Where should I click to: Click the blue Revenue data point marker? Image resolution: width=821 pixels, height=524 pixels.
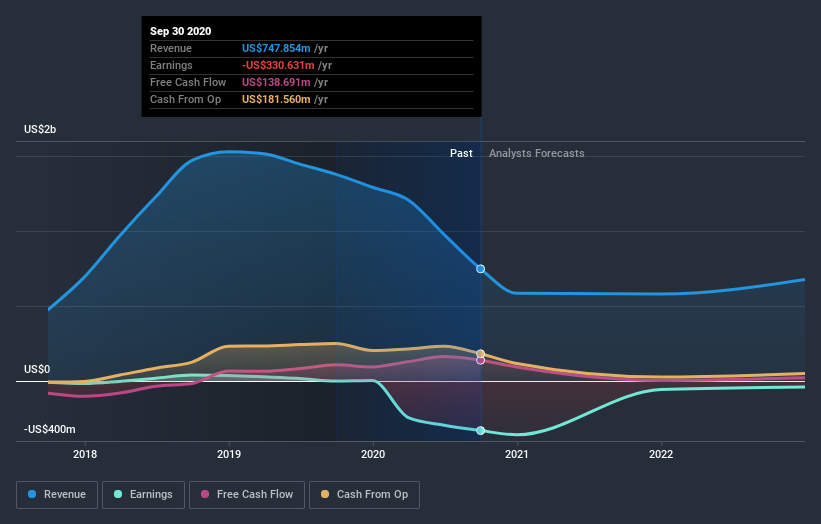[480, 269]
